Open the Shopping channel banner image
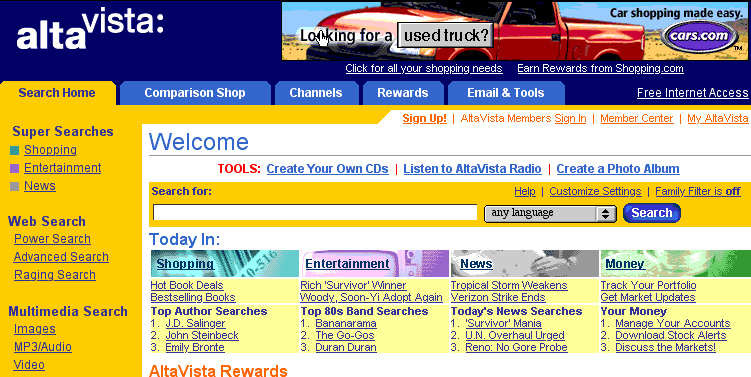This screenshot has height=377, width=751. [225, 263]
